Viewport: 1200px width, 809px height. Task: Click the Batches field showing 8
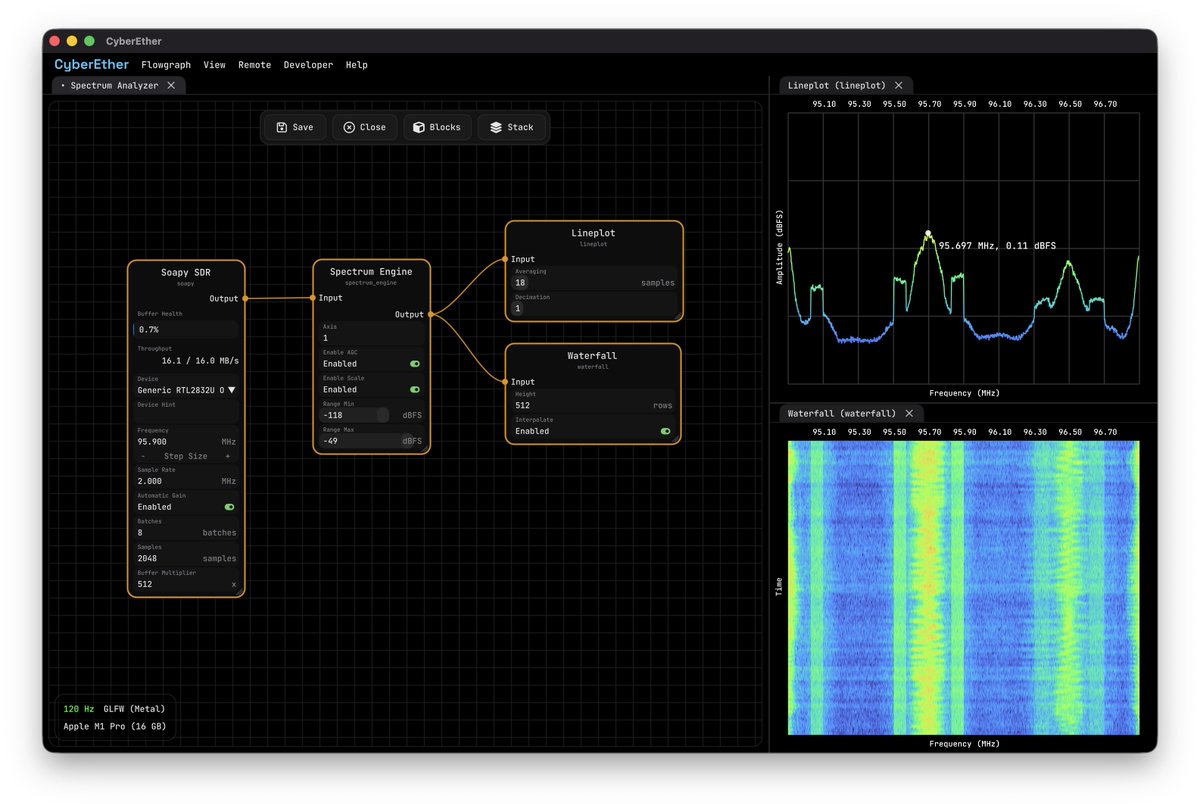186,533
